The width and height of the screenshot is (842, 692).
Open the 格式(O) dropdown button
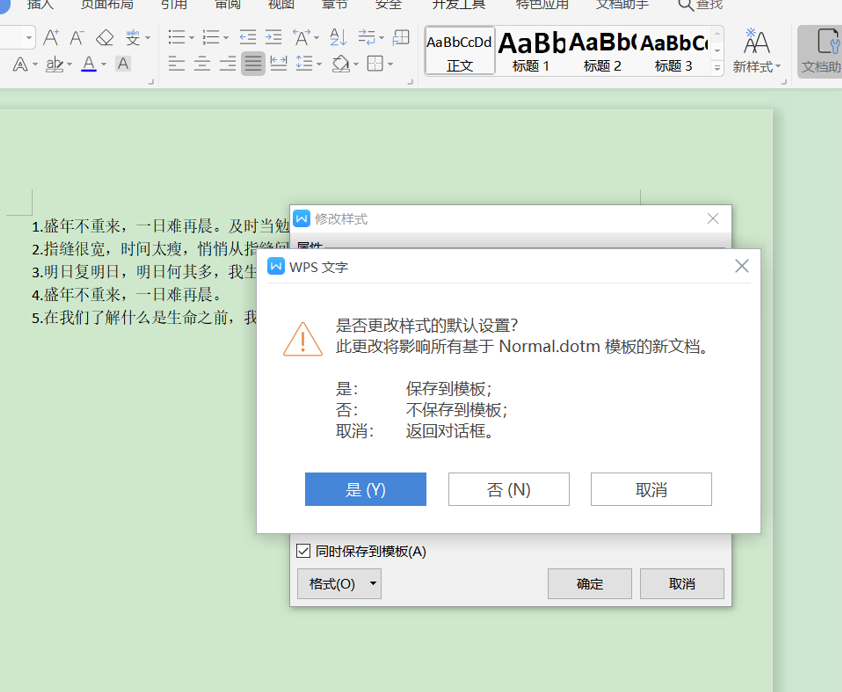pos(339,584)
